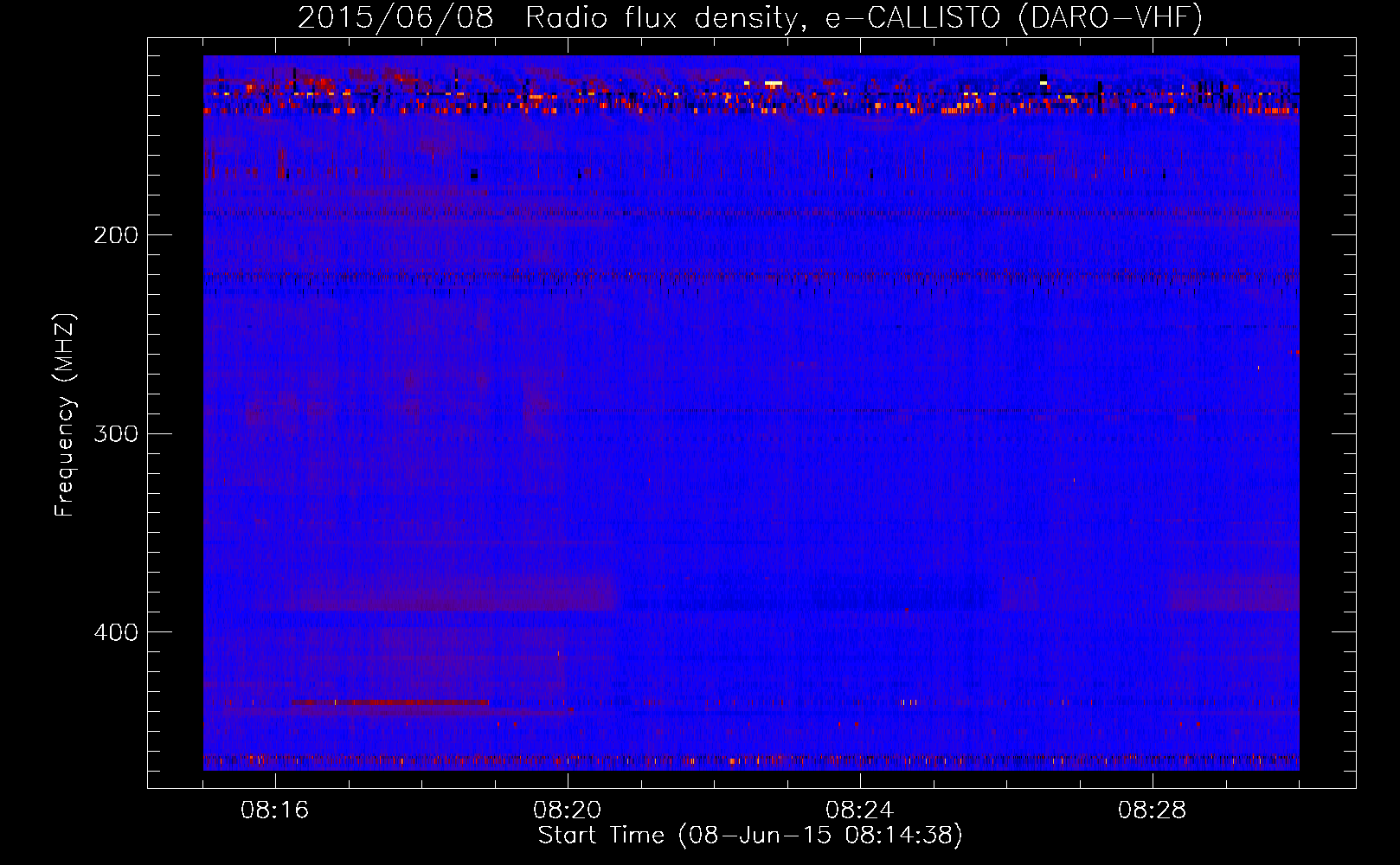
Task: Click the 08:24 time tick label
Action: coord(860,811)
